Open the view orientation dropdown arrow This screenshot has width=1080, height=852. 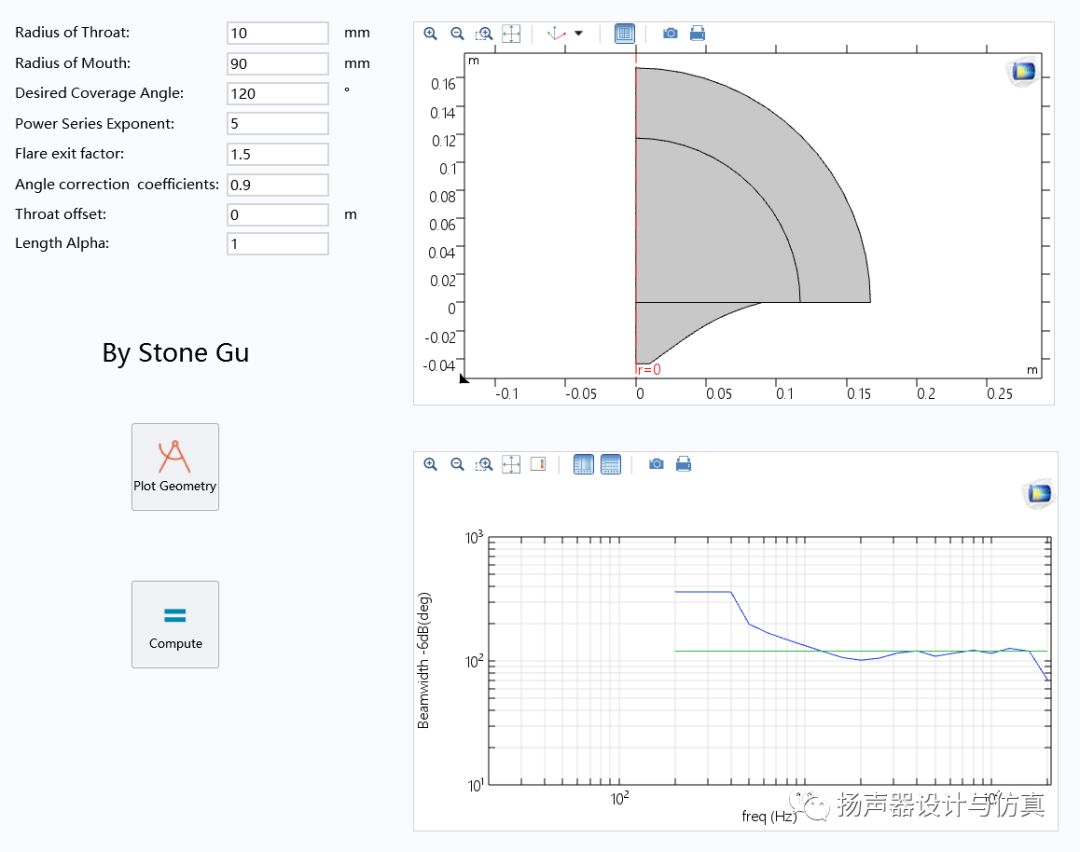pyautogui.click(x=578, y=33)
